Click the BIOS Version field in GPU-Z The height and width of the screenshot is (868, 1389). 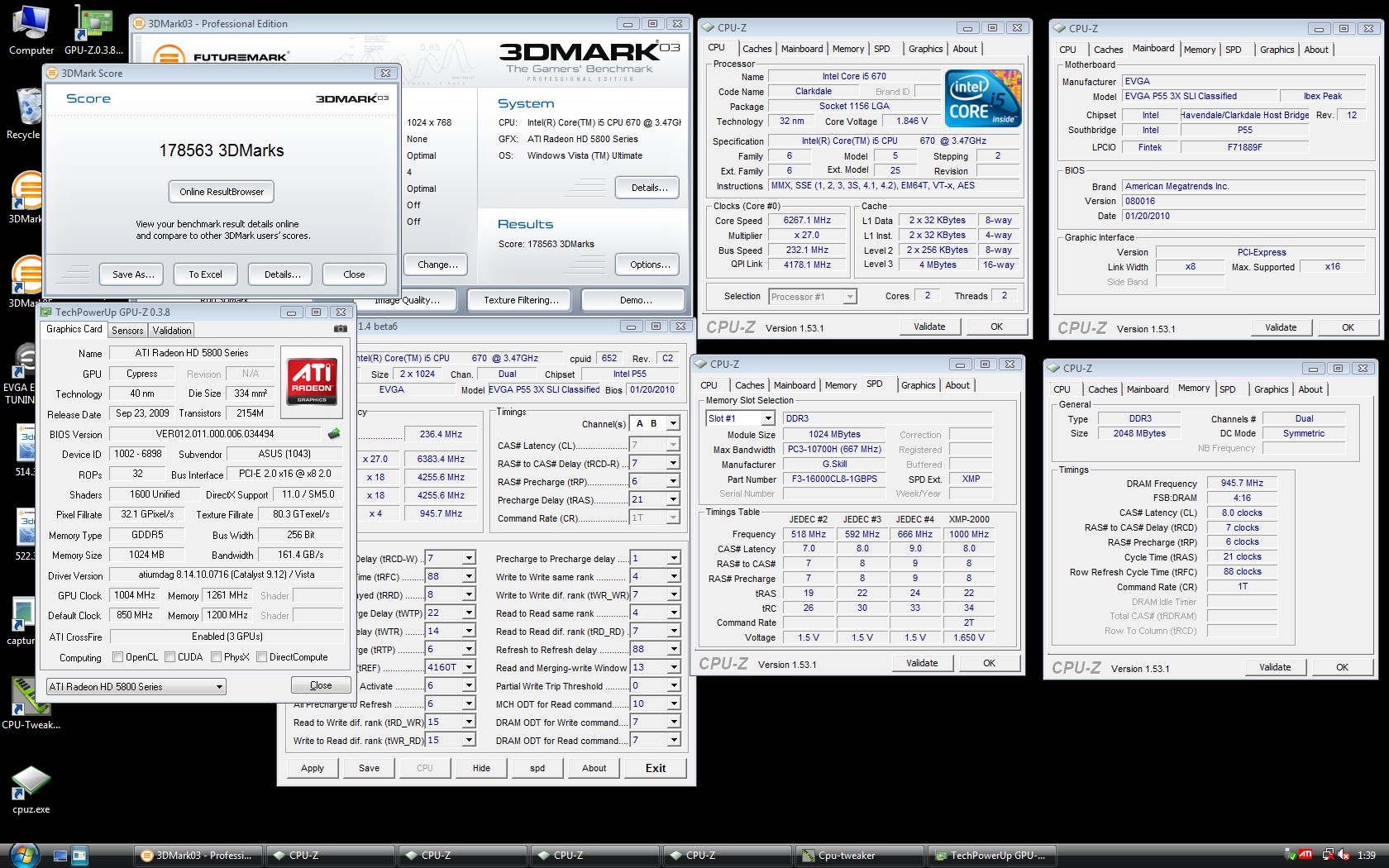[215, 434]
